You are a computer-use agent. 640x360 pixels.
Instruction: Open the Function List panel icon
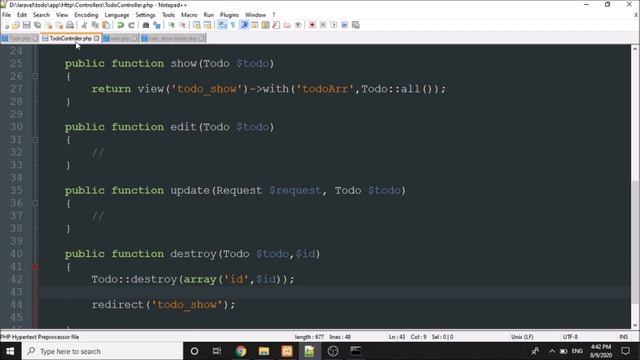[x=276, y=25]
